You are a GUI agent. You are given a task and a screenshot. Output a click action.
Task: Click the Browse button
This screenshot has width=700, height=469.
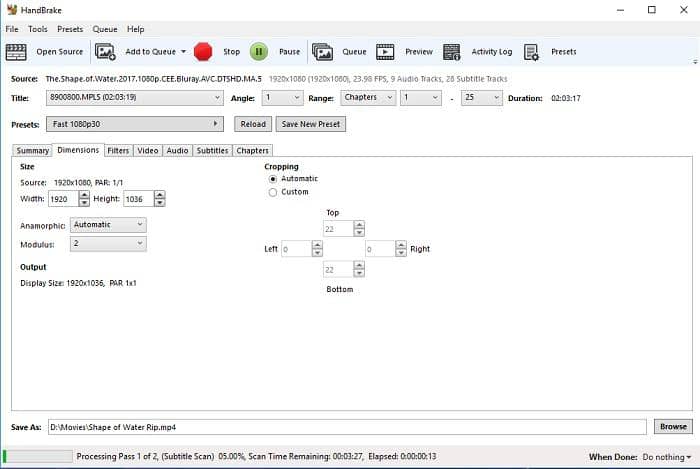point(673,427)
